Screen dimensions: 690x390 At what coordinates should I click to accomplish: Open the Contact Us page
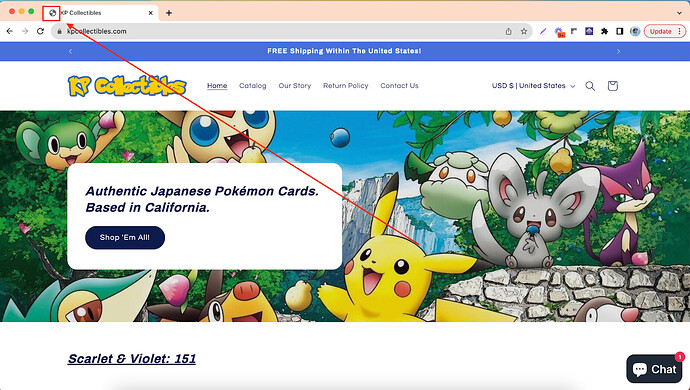[399, 86]
